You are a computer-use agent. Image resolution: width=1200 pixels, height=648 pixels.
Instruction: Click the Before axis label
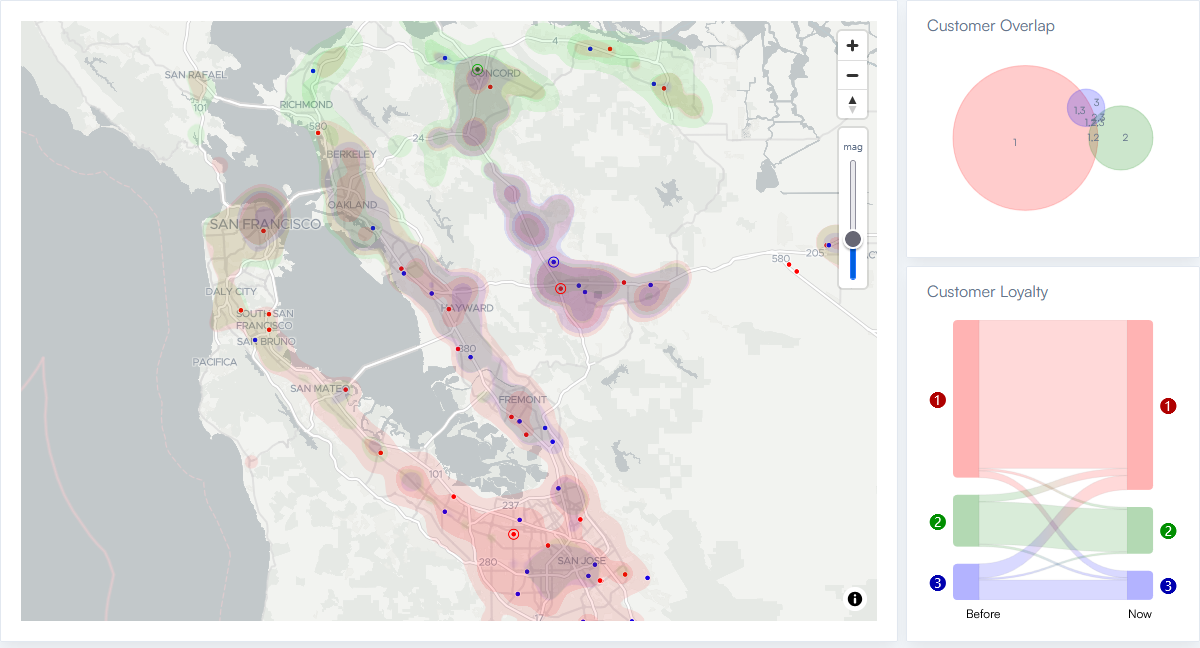tap(982, 614)
